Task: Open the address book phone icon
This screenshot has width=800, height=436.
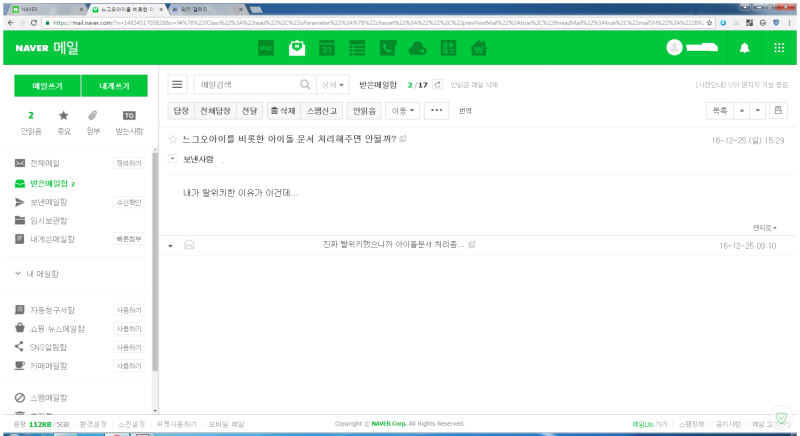Action: pos(388,48)
